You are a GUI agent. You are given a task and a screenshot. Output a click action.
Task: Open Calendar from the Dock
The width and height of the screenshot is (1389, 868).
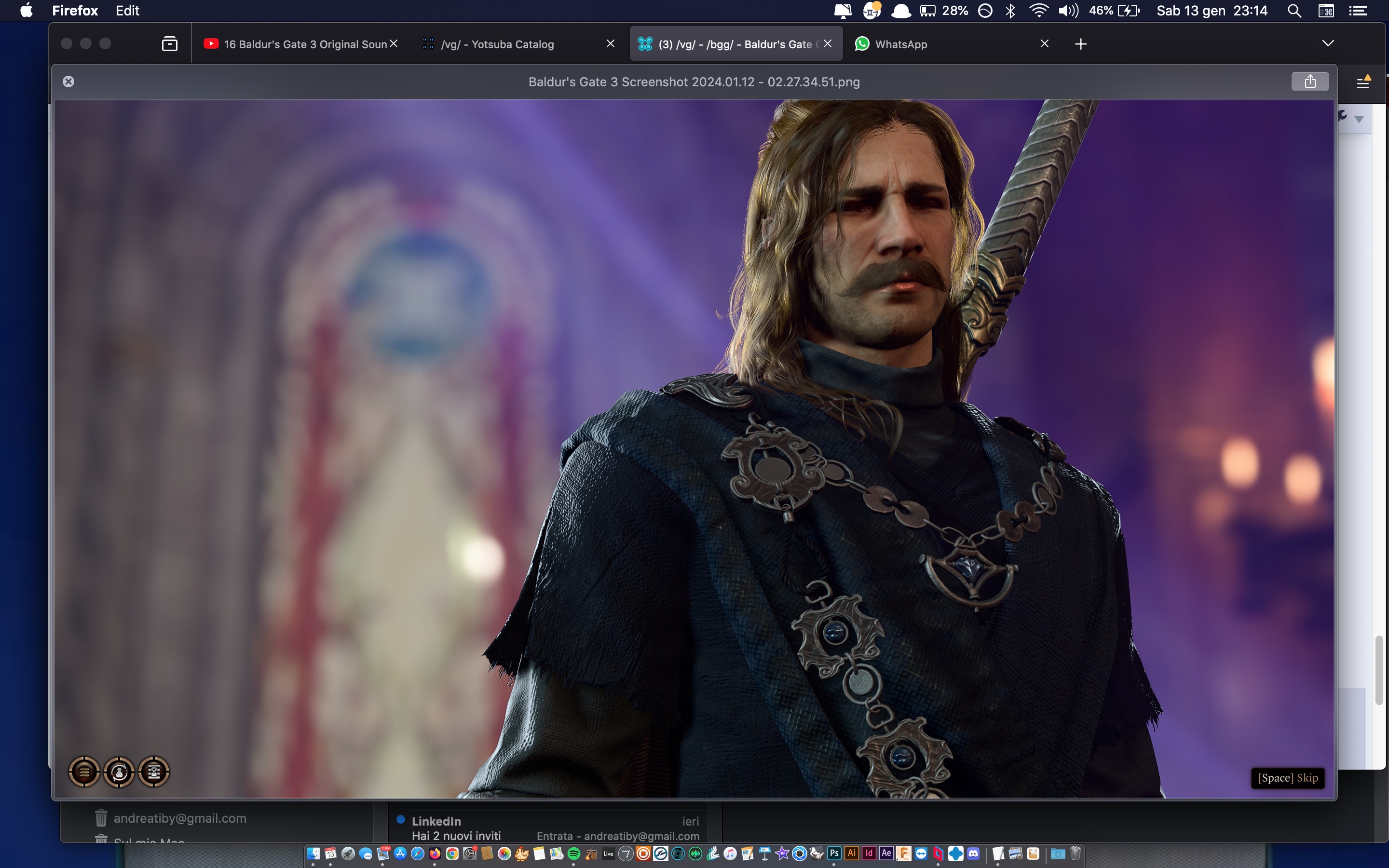(330, 854)
